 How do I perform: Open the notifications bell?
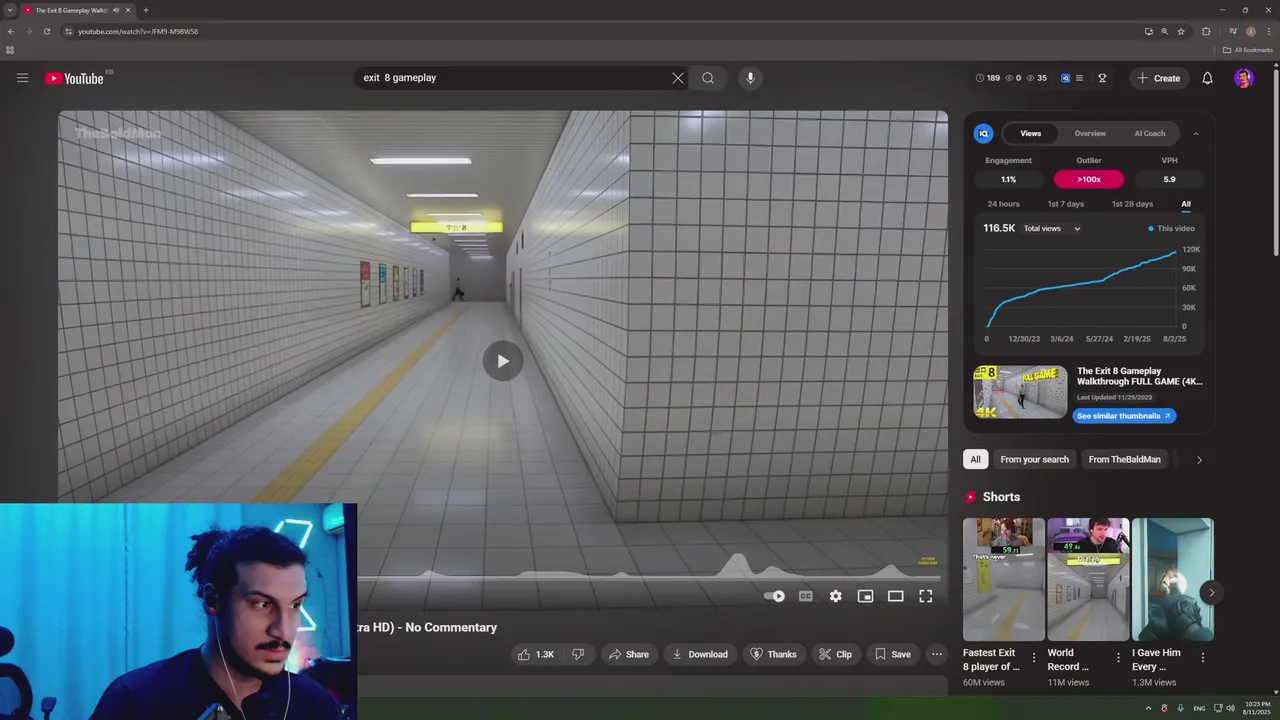click(x=1207, y=78)
